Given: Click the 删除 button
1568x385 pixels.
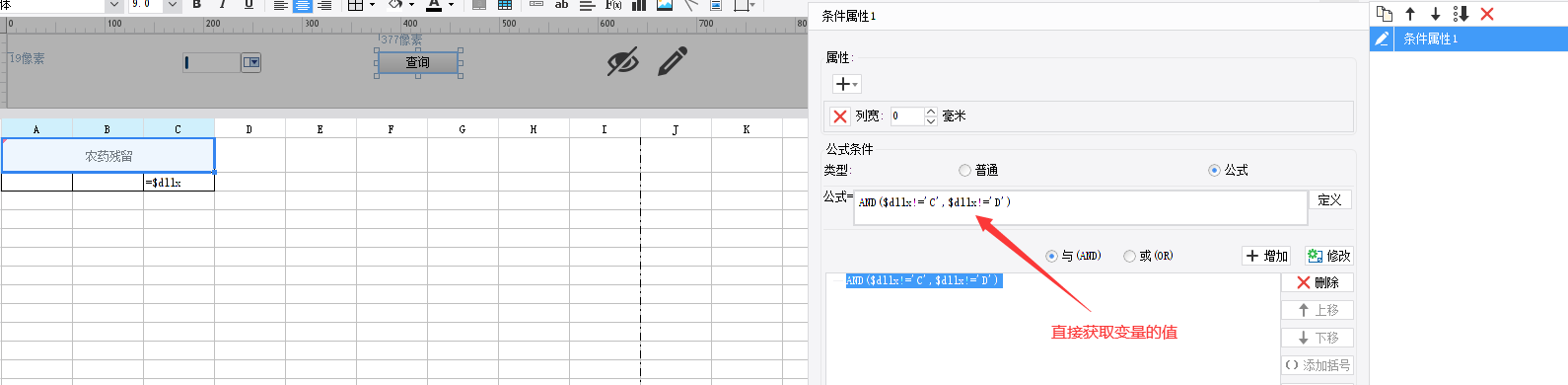Looking at the screenshot, I should tap(1318, 282).
